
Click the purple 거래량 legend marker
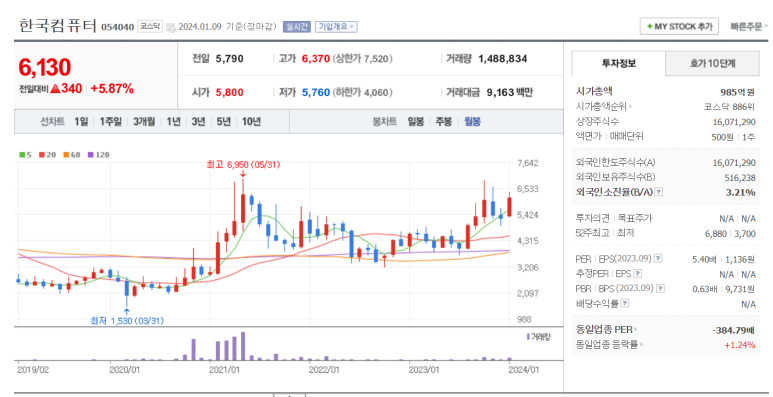[x=528, y=337]
